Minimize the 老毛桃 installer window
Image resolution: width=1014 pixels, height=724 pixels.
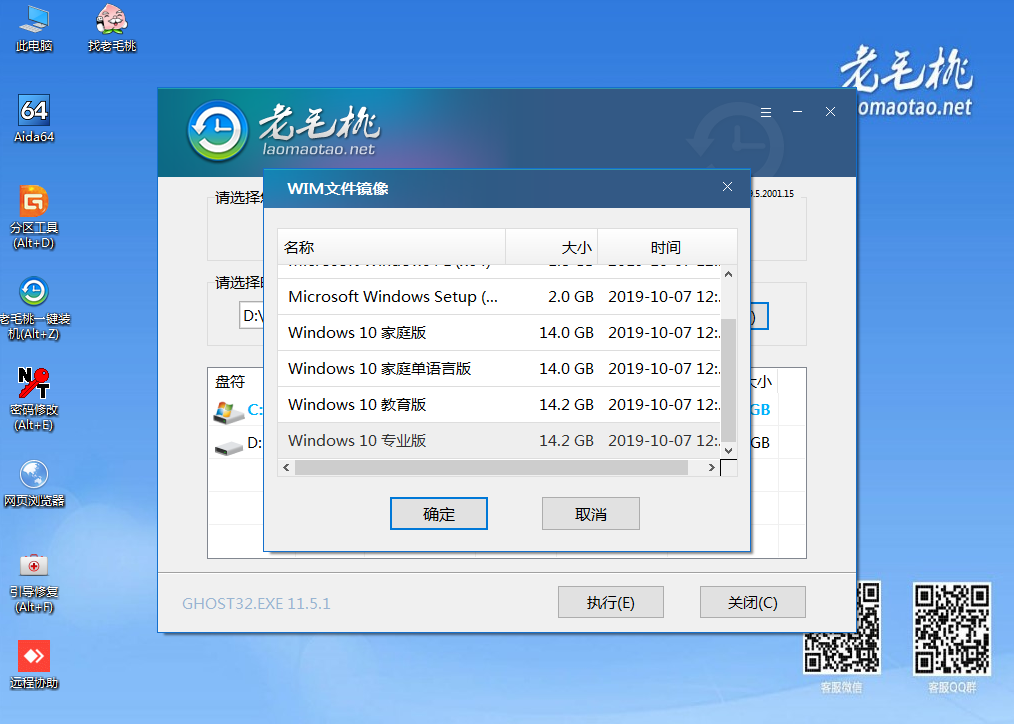click(797, 112)
